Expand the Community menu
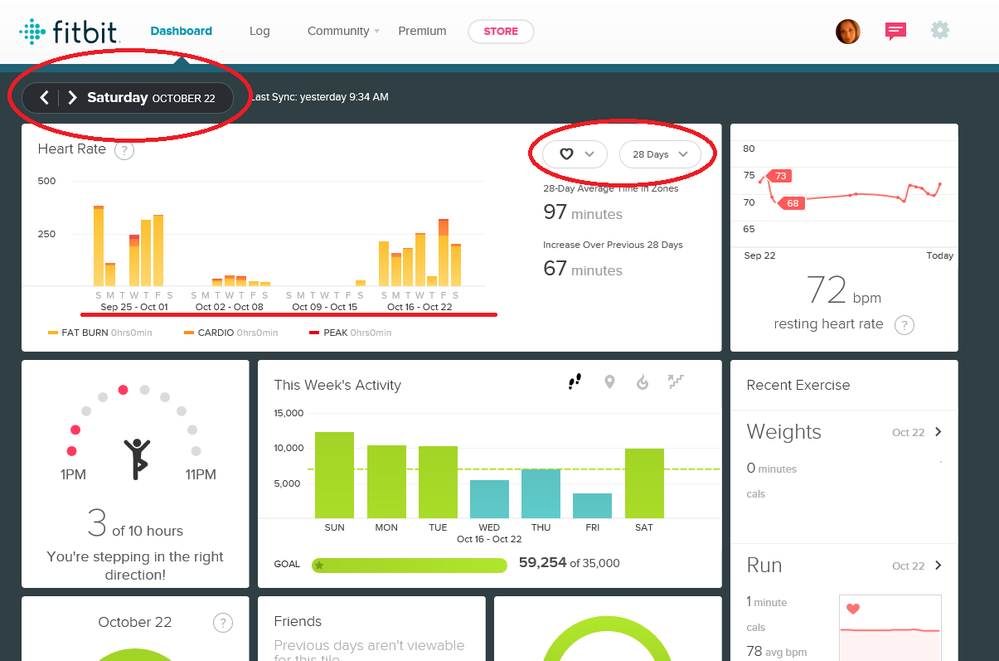Image resolution: width=999 pixels, height=661 pixels. pos(343,31)
